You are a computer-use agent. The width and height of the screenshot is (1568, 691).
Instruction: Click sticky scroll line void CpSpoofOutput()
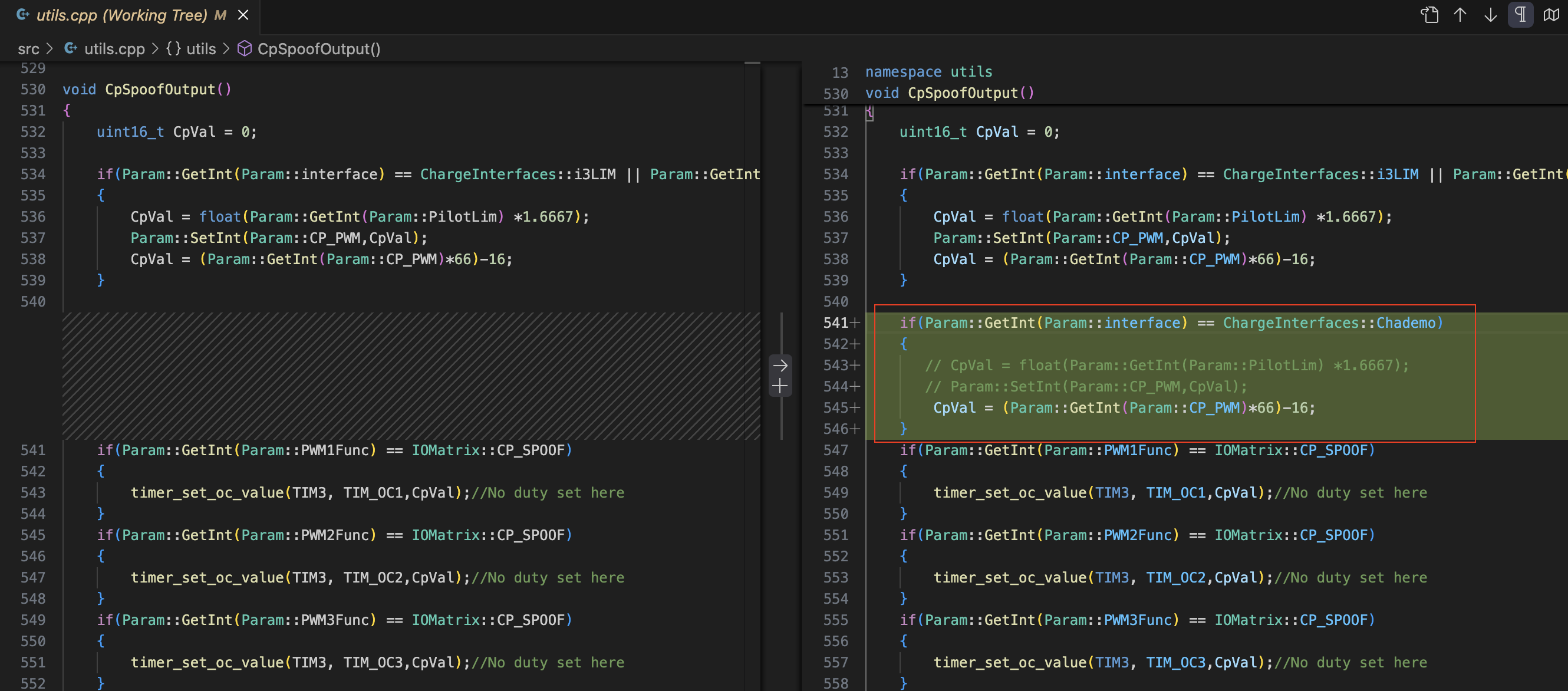coord(950,93)
